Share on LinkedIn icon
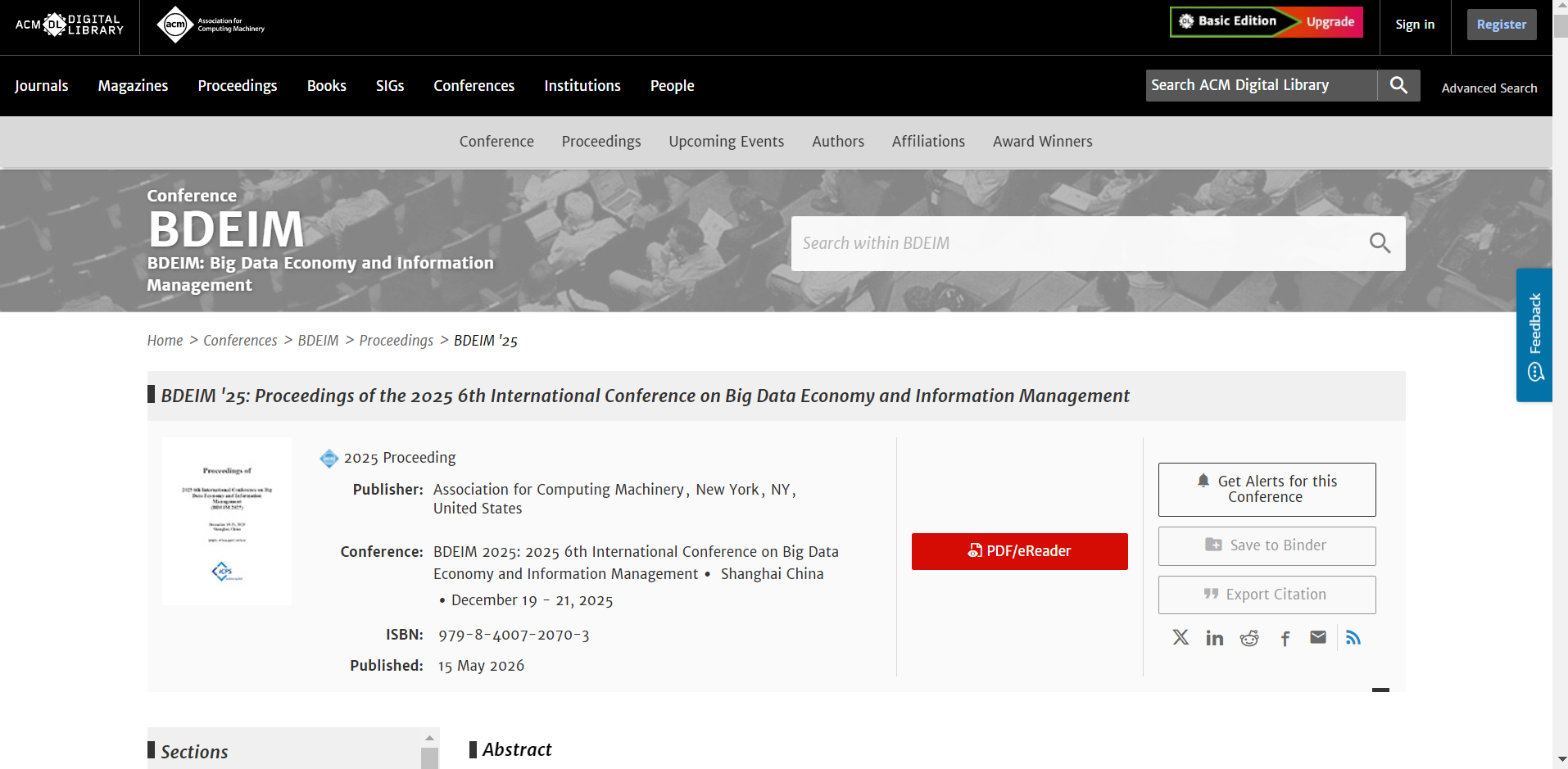 click(1215, 638)
